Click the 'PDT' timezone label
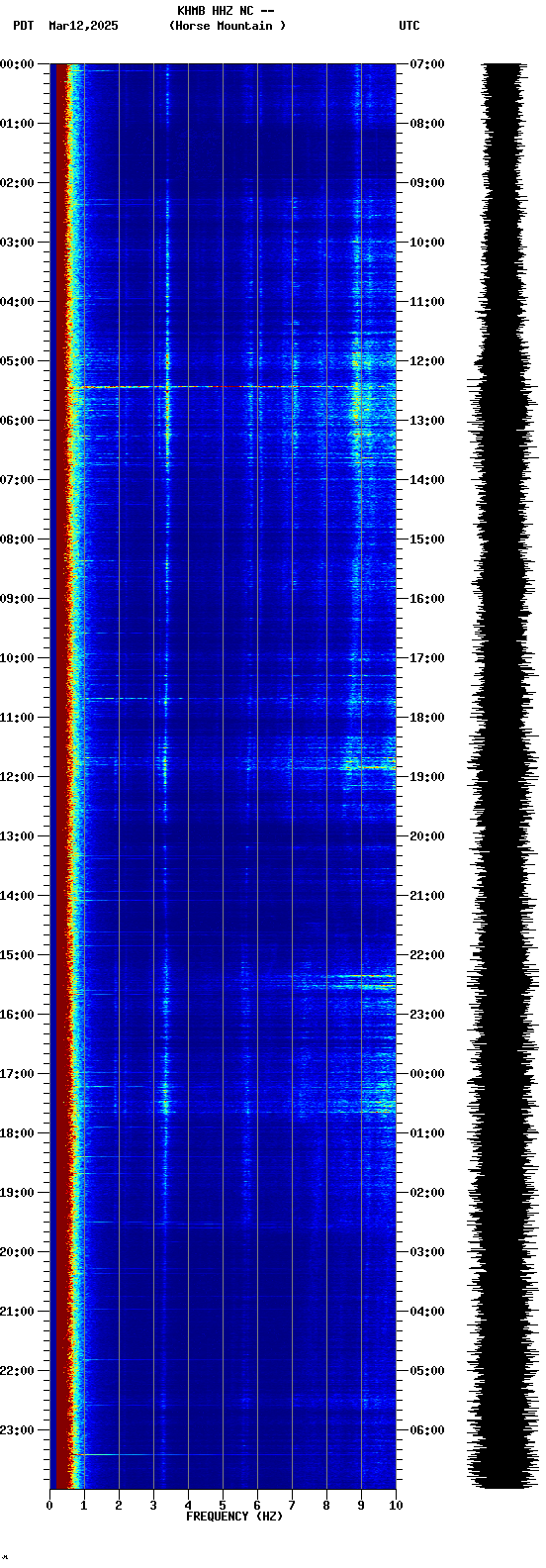 click(24, 26)
